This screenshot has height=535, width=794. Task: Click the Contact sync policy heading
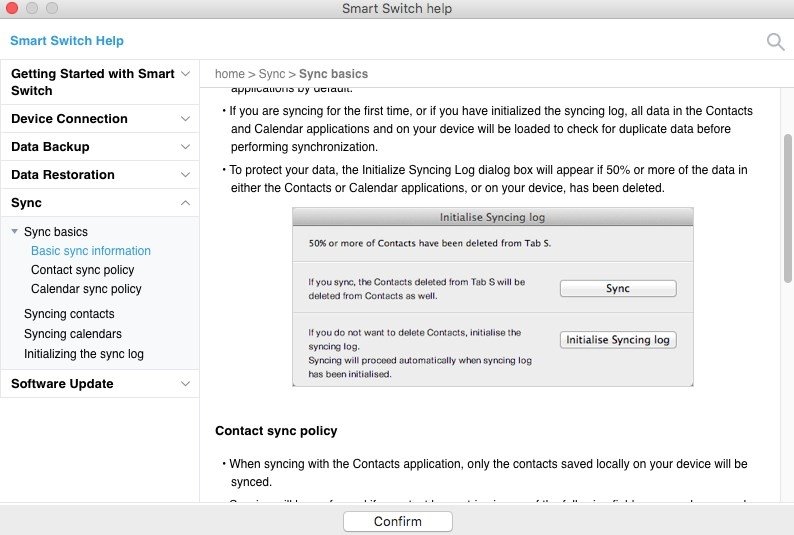[276, 431]
